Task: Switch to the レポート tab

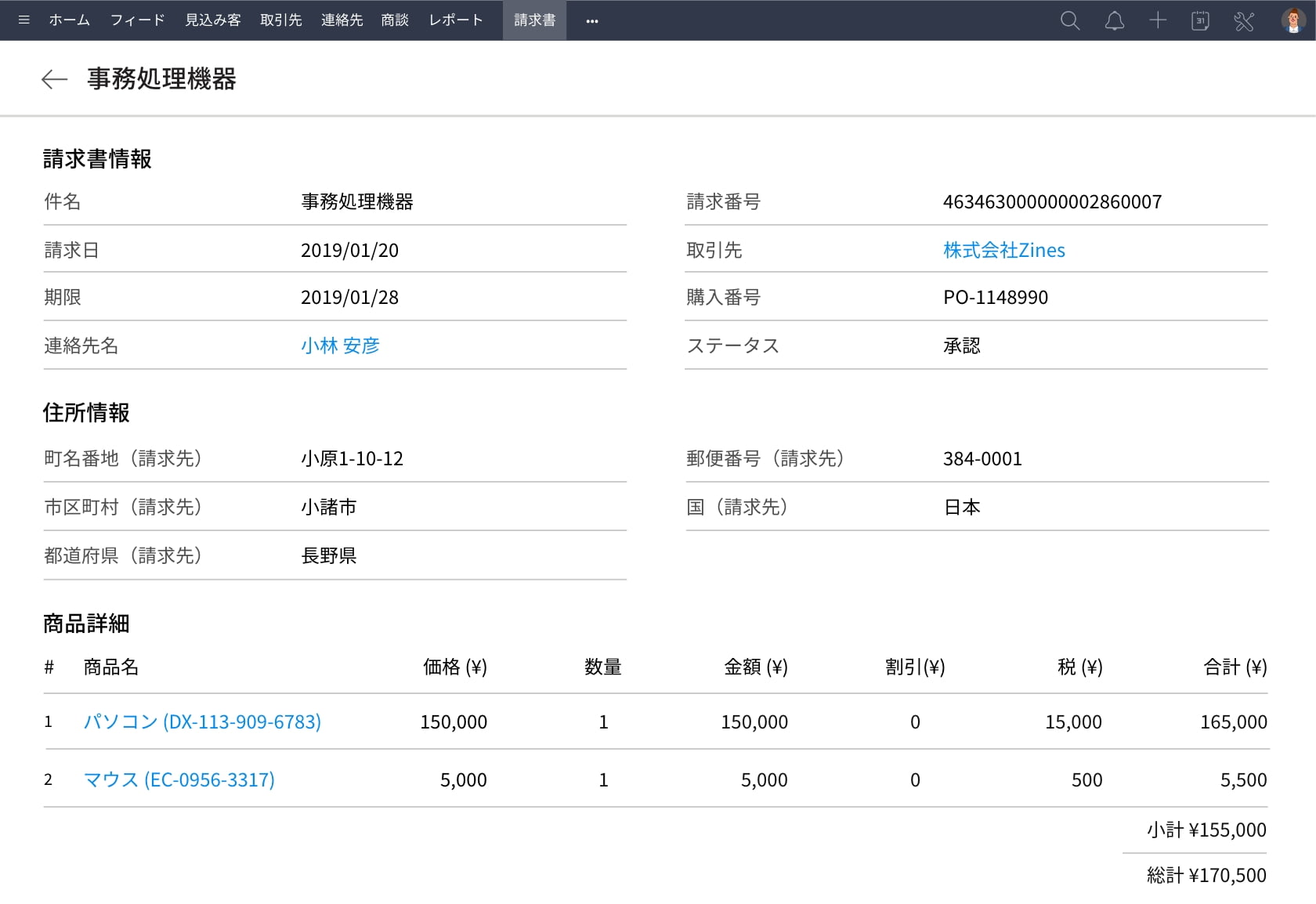Action: coord(456,20)
